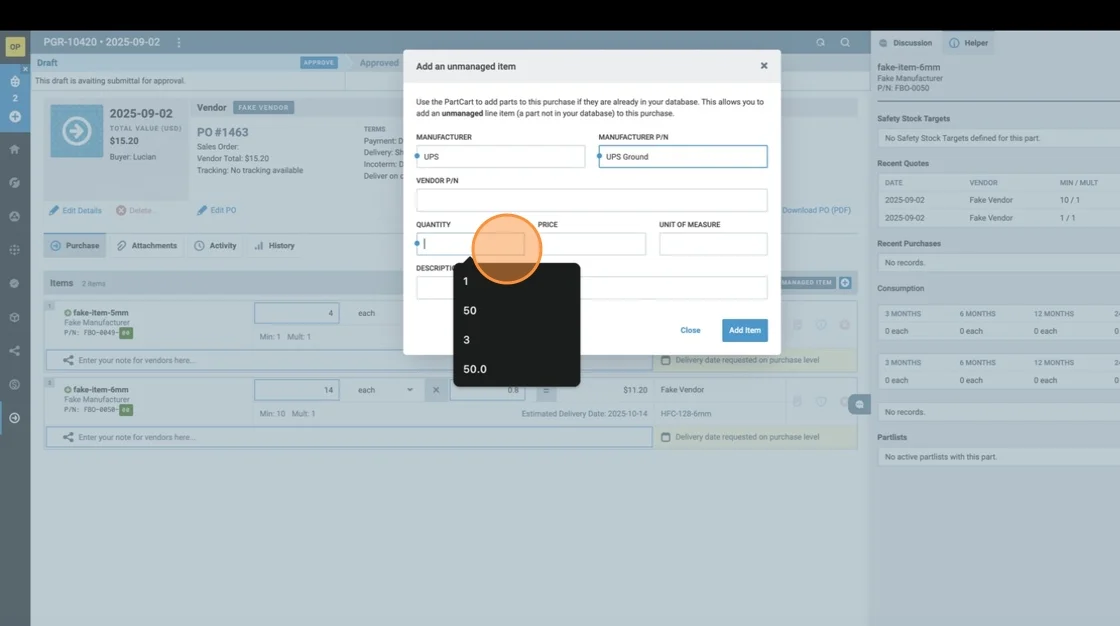Click the Add Item button

click(744, 330)
